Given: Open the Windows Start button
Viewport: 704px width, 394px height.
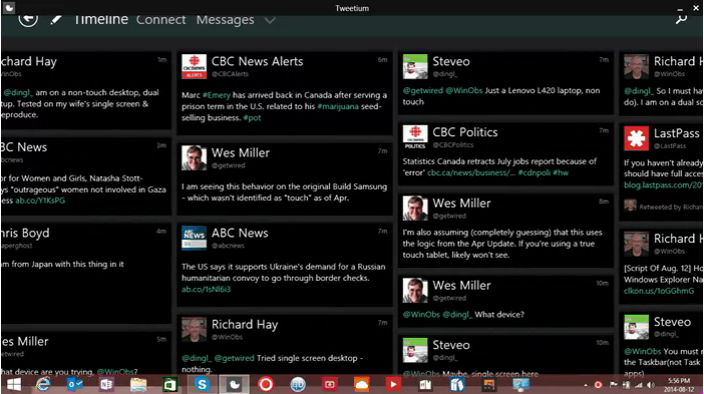Looking at the screenshot, I should click(13, 385).
